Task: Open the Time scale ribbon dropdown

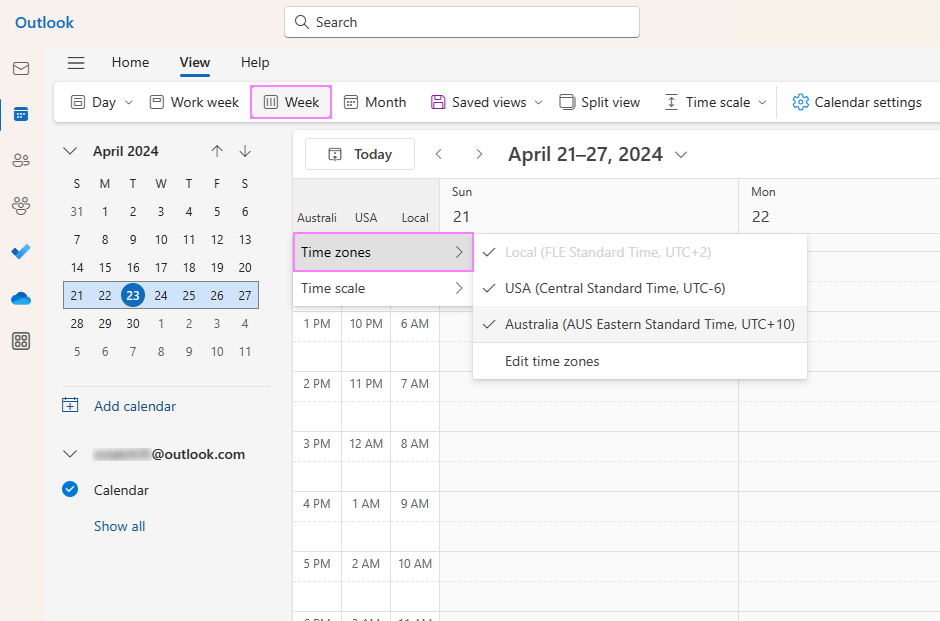Action: [716, 103]
